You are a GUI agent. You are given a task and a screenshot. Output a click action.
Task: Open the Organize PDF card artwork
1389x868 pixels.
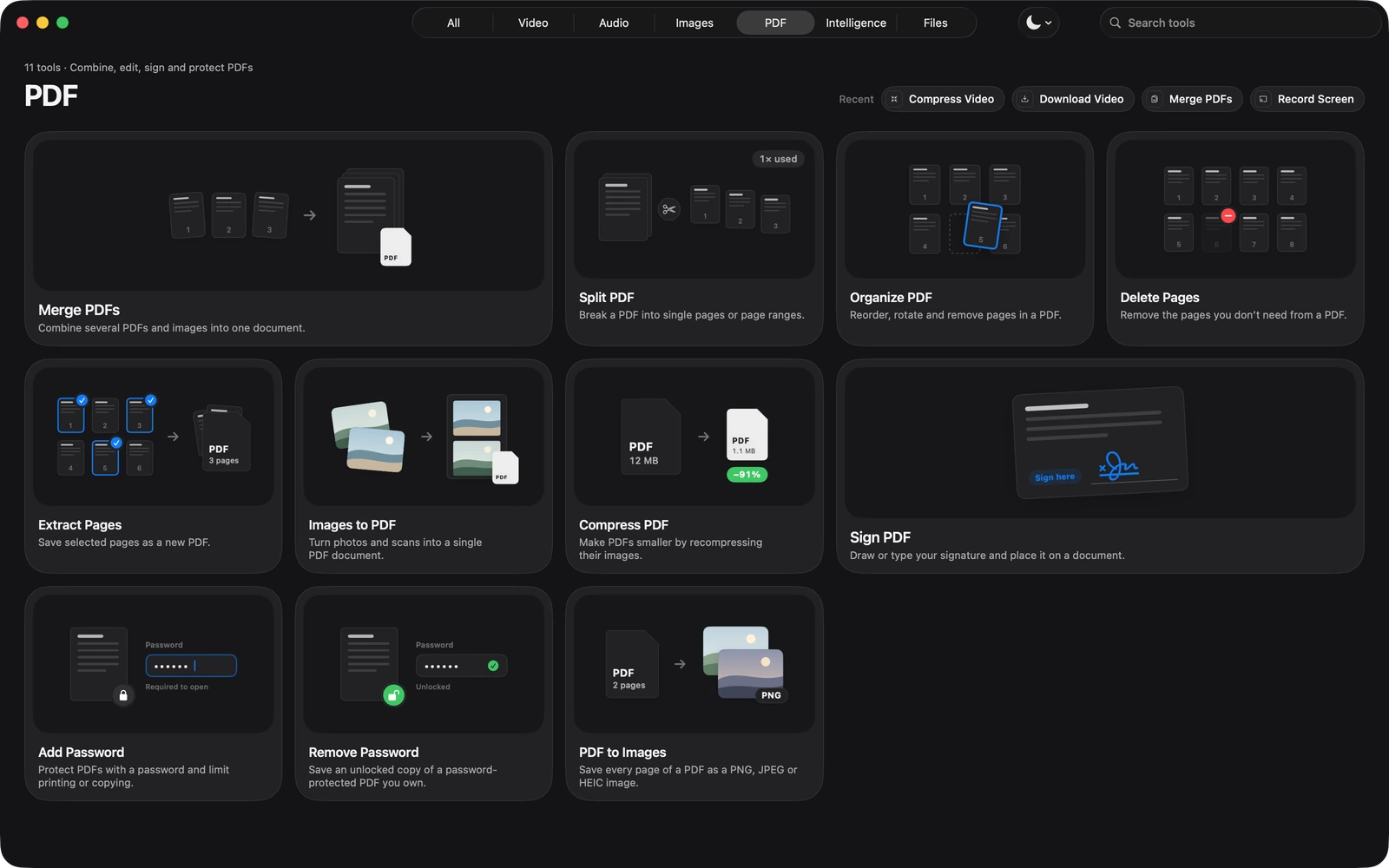pyautogui.click(x=964, y=209)
